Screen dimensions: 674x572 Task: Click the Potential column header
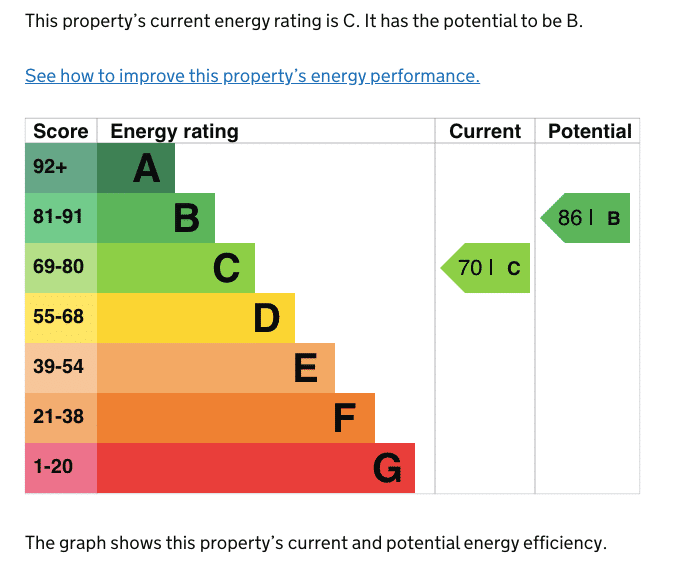point(588,131)
